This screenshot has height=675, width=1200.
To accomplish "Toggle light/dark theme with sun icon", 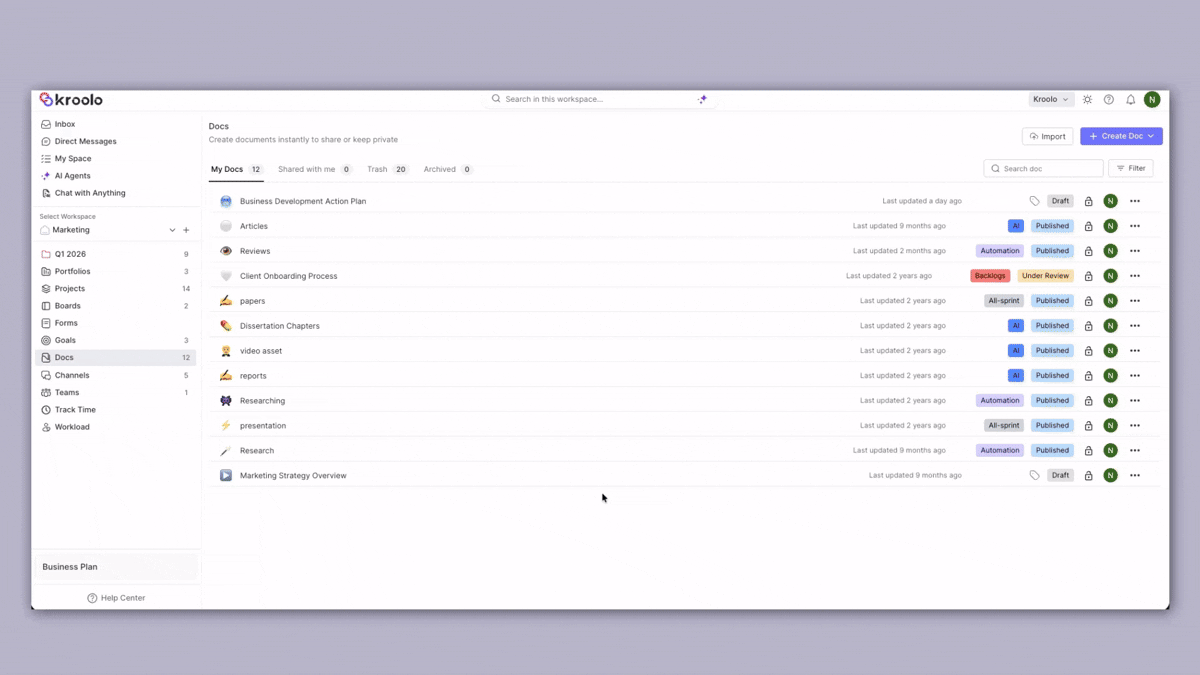I will [1087, 99].
